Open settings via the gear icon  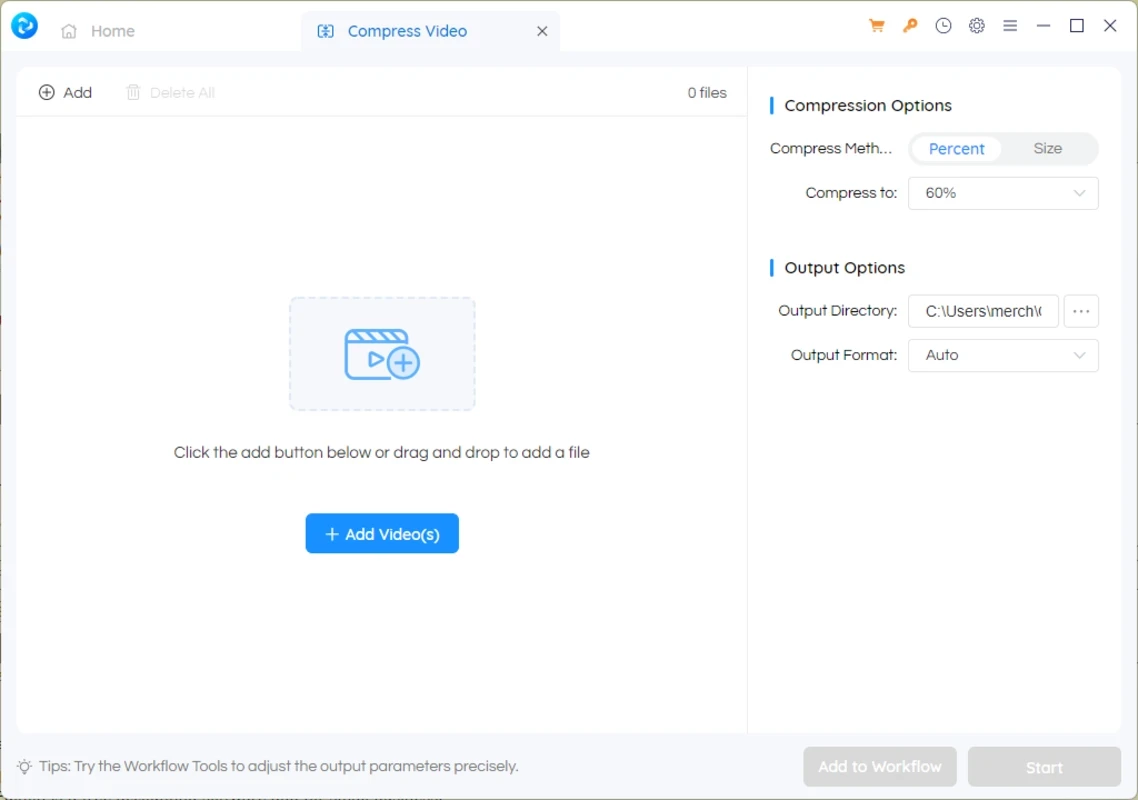point(977,27)
